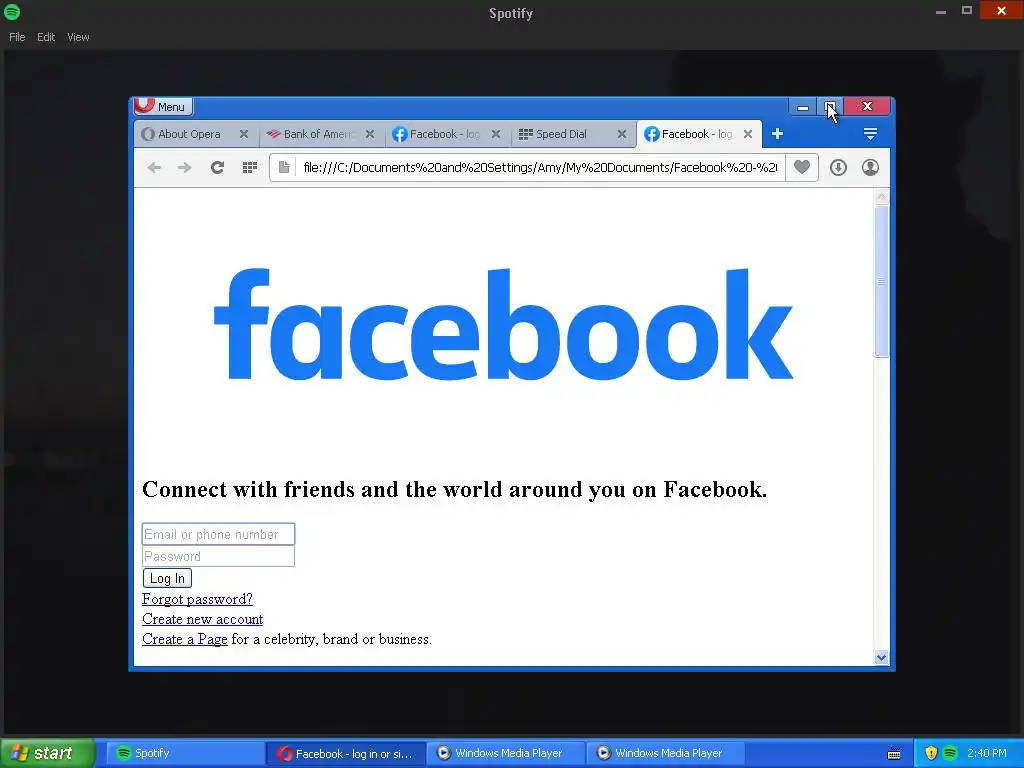Minimize the Opera browser window

tap(803, 106)
